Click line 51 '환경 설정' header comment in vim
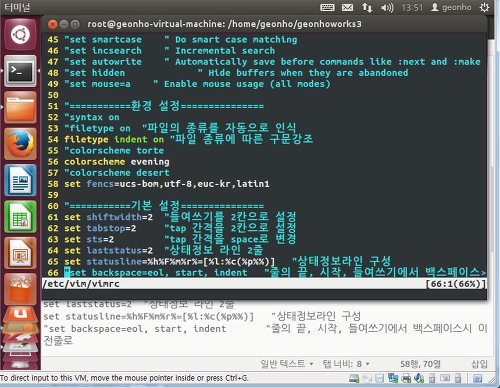Screen dimensions: 500x388 click(x=164, y=106)
